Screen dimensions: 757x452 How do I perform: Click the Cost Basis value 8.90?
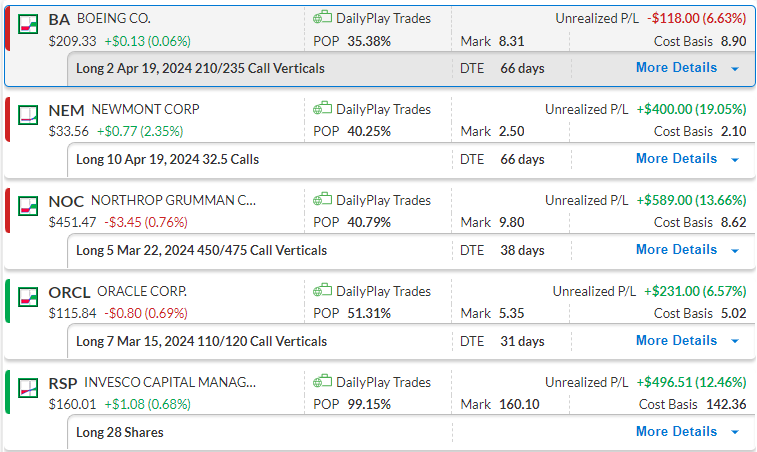point(734,41)
